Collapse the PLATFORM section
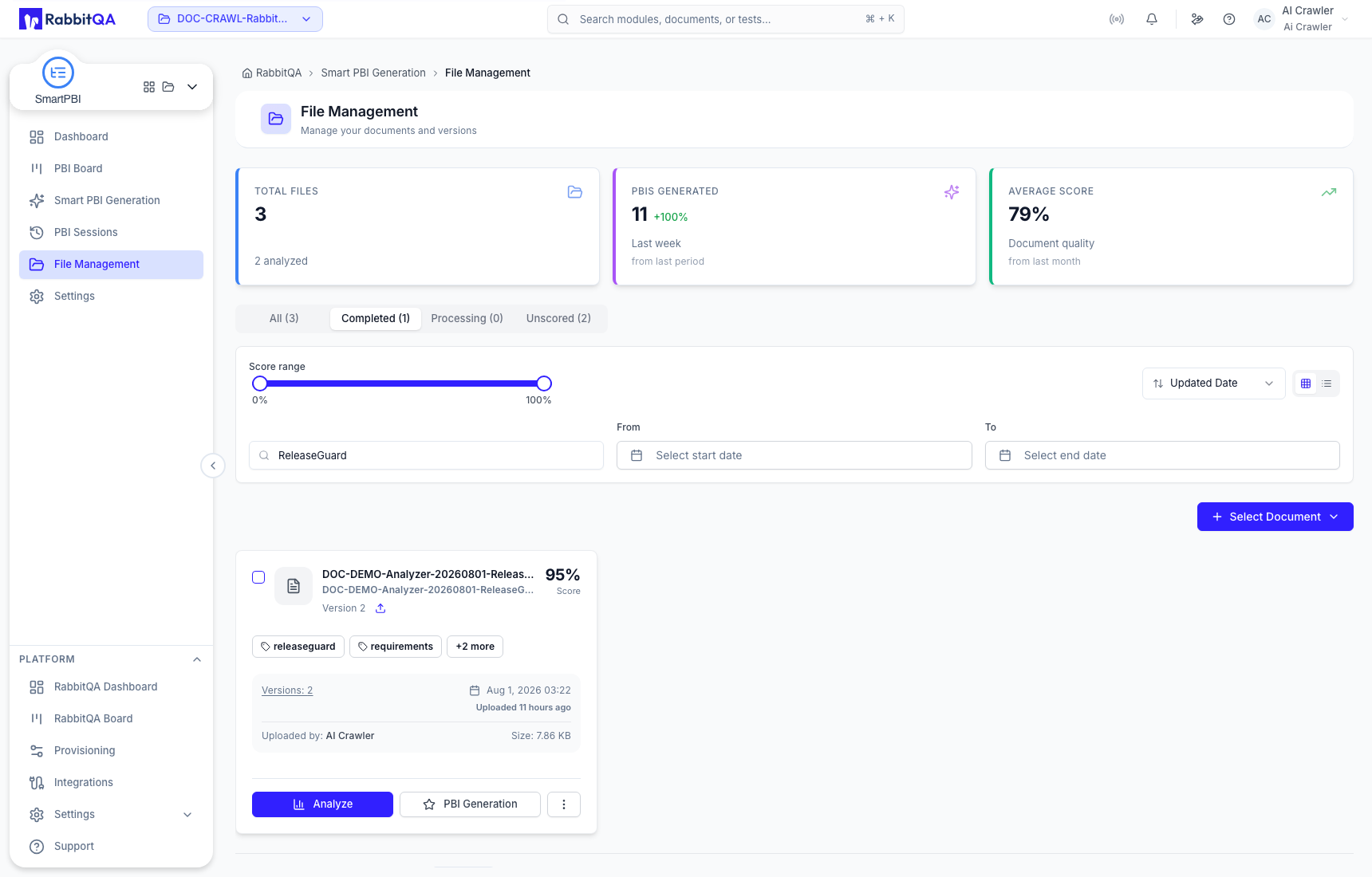Screen dimensions: 1372x877 [197, 659]
